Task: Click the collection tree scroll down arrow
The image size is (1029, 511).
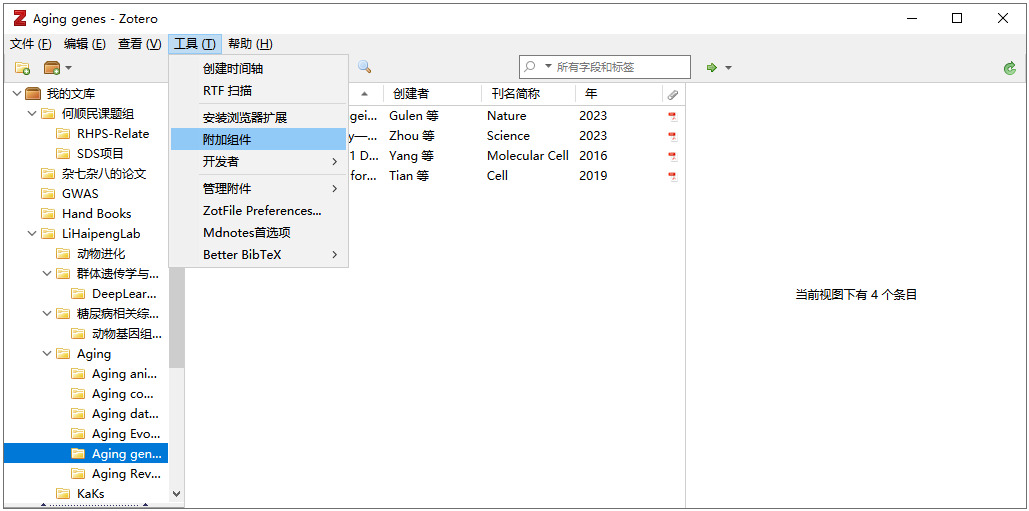Action: pos(176,493)
